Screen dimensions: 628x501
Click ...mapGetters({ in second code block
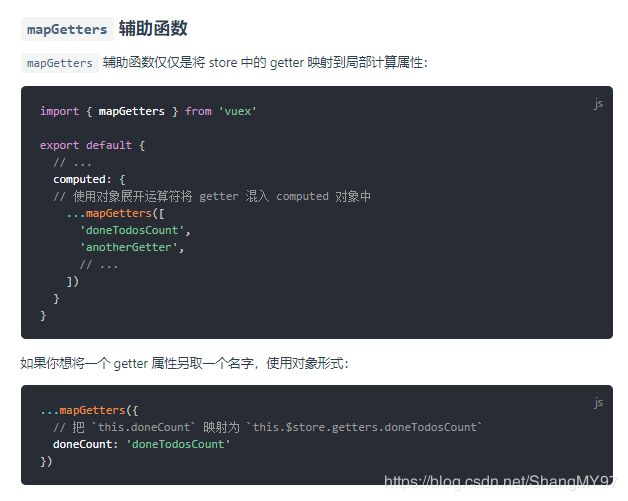pyautogui.click(x=89, y=410)
